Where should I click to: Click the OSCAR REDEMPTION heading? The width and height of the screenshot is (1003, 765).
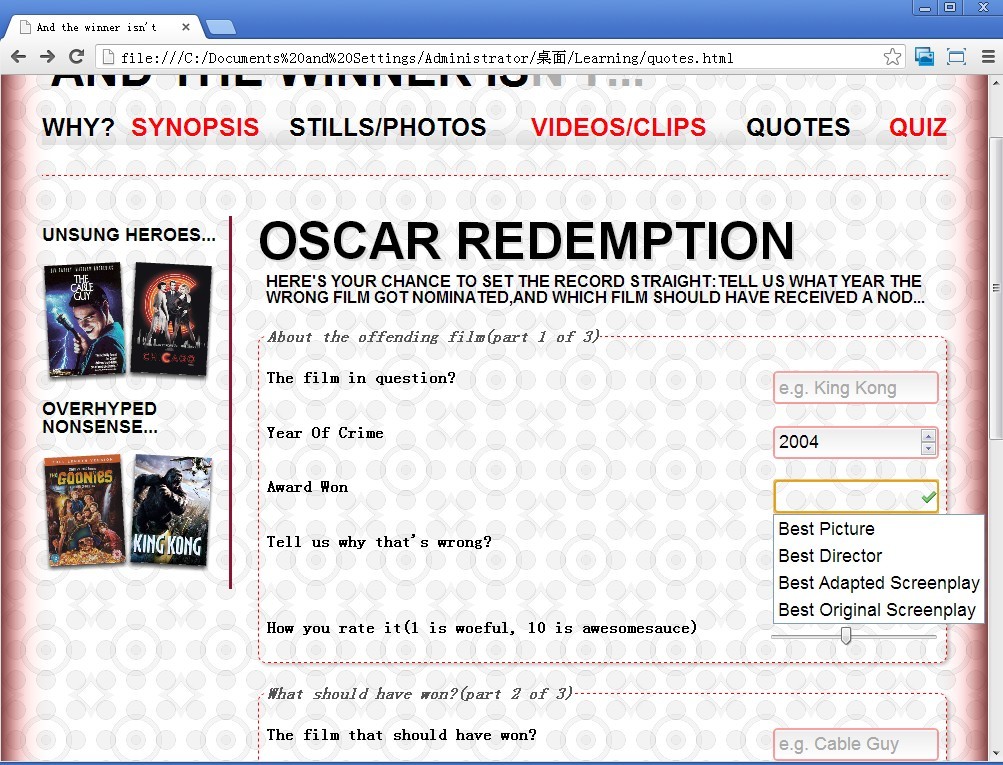(x=526, y=241)
